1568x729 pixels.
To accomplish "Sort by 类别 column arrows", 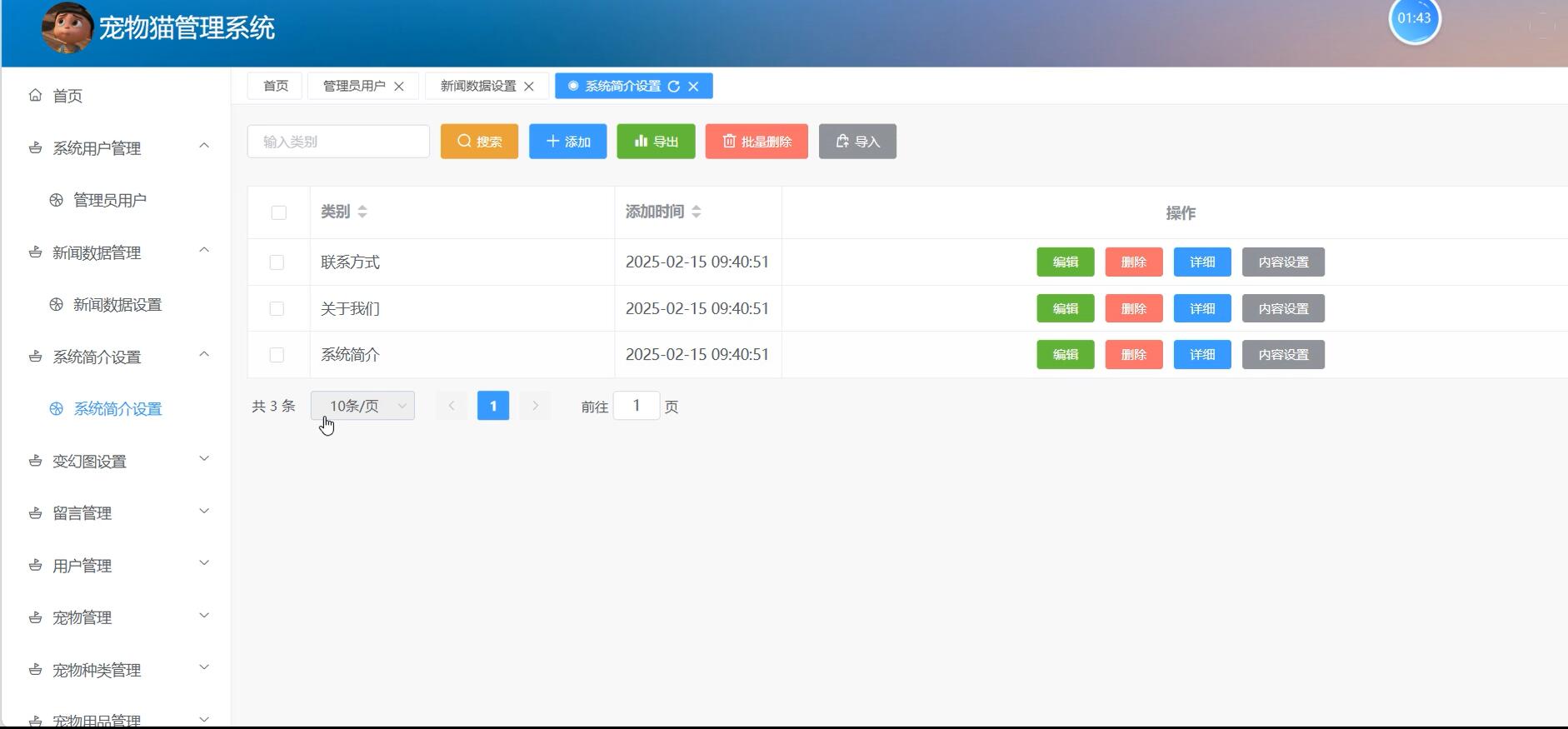I will click(x=362, y=212).
